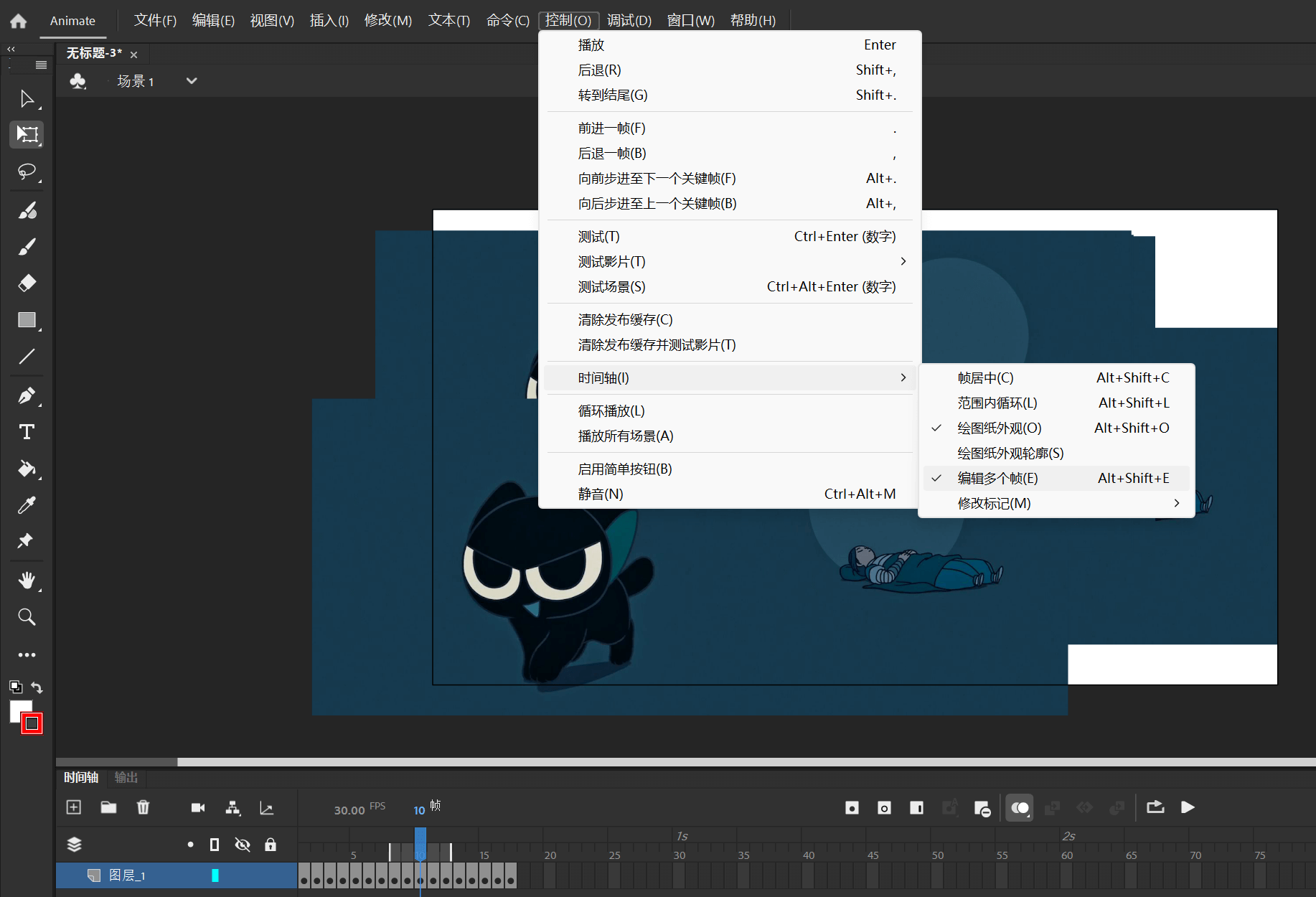Select the Eraser tool
Image resolution: width=1316 pixels, height=897 pixels.
(x=27, y=283)
